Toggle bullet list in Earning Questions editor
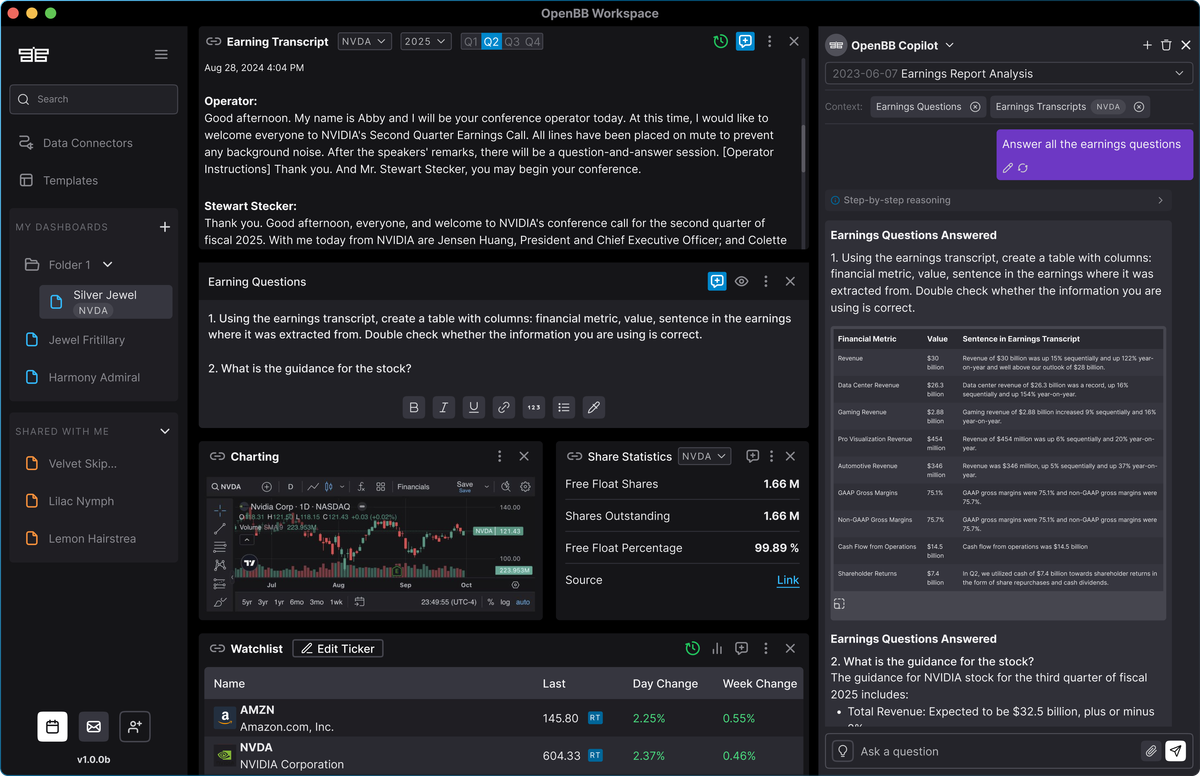1200x776 pixels. click(563, 407)
